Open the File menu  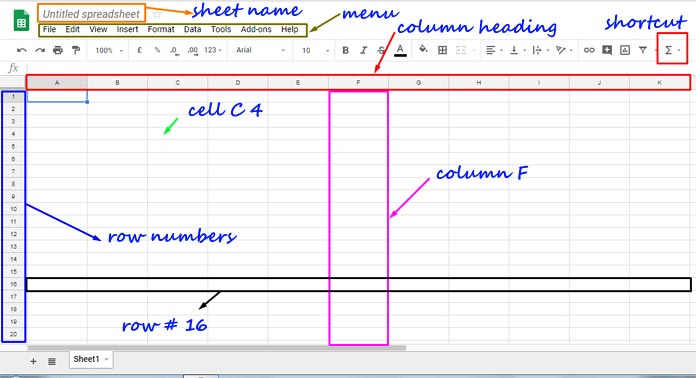pyautogui.click(x=49, y=29)
